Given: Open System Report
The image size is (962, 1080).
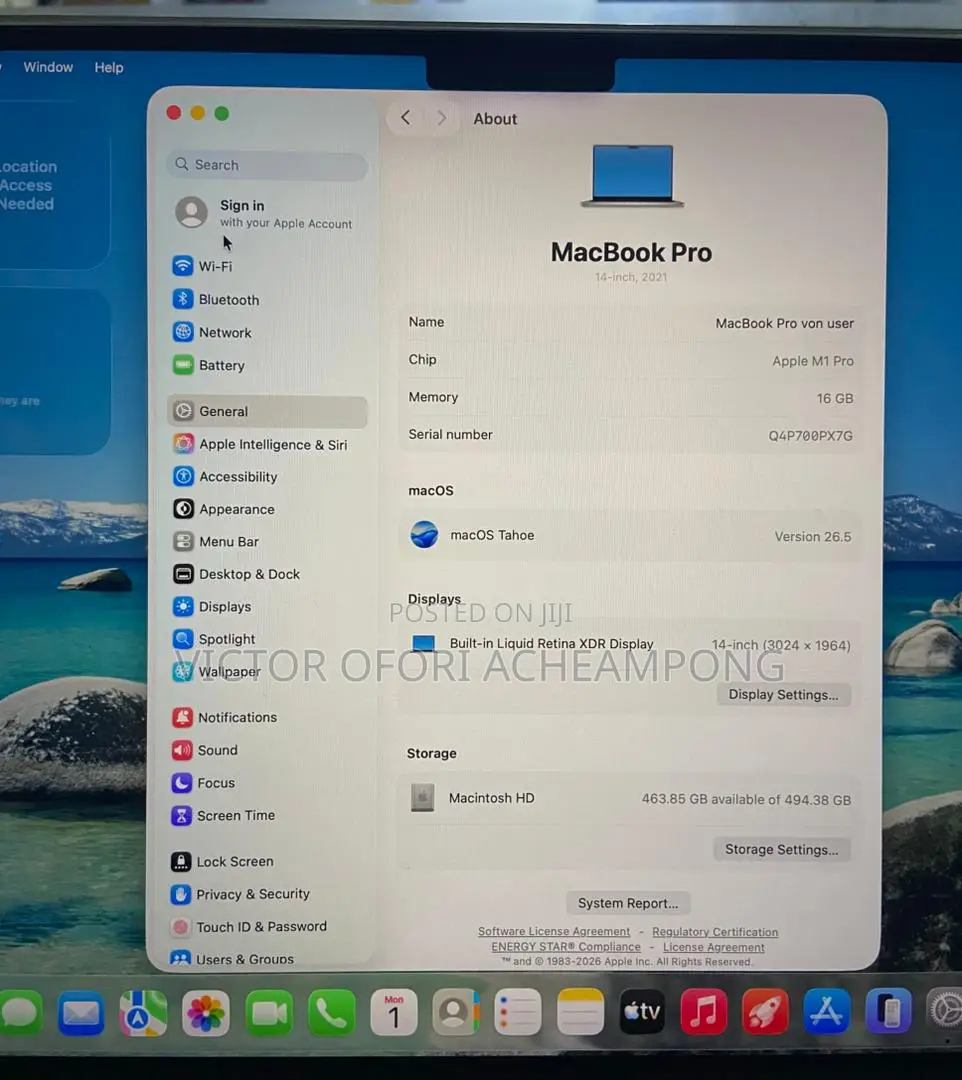Looking at the screenshot, I should (x=628, y=903).
